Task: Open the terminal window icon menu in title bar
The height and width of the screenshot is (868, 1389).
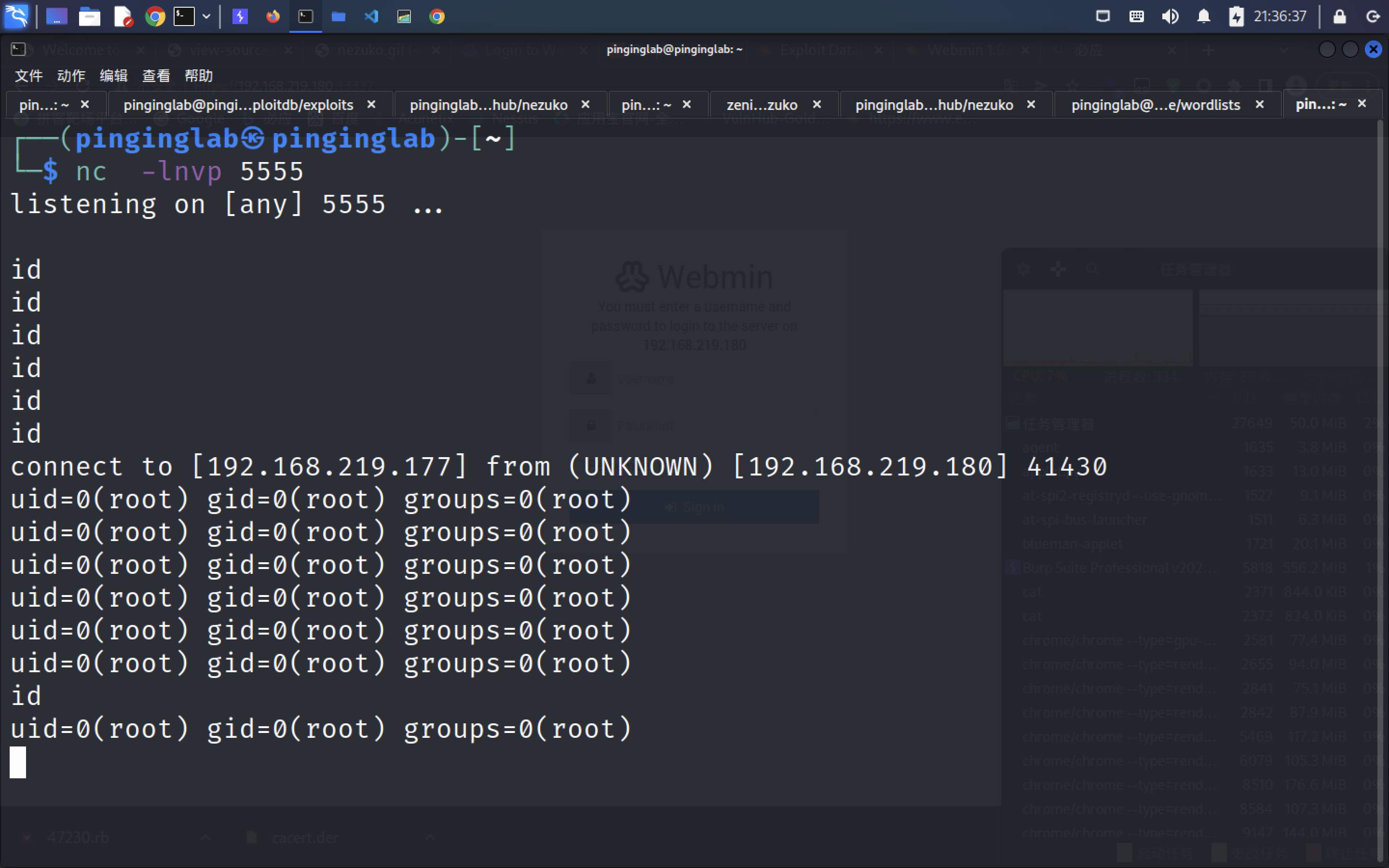Action: (x=18, y=49)
